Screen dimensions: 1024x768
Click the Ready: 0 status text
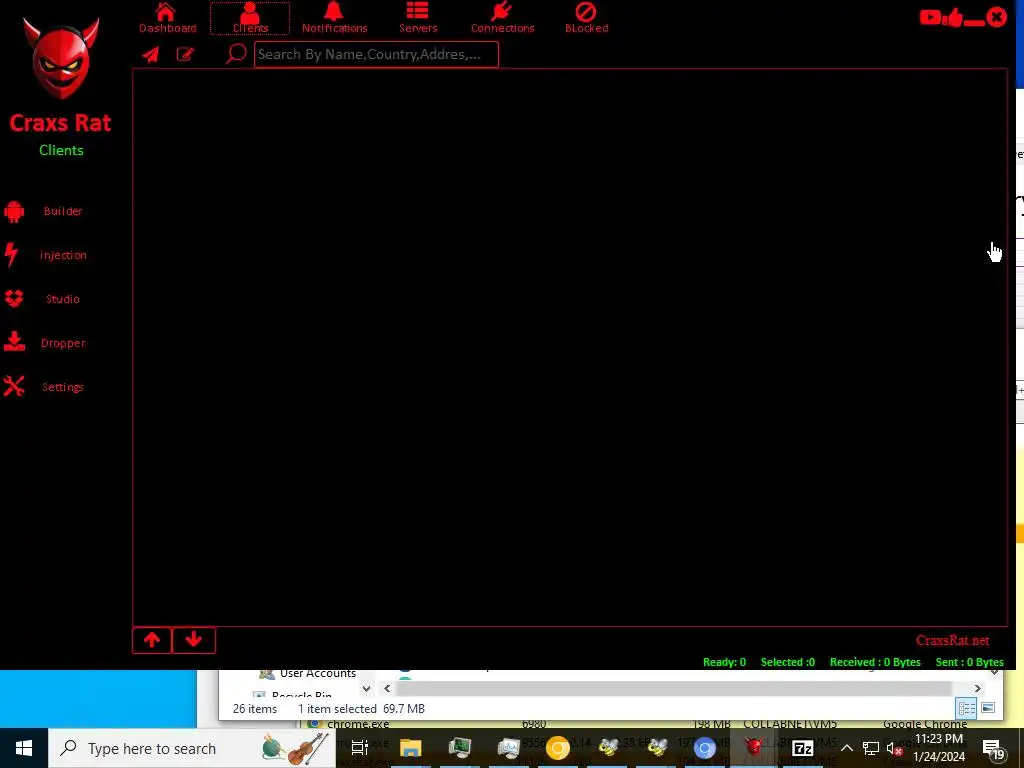pyautogui.click(x=724, y=662)
